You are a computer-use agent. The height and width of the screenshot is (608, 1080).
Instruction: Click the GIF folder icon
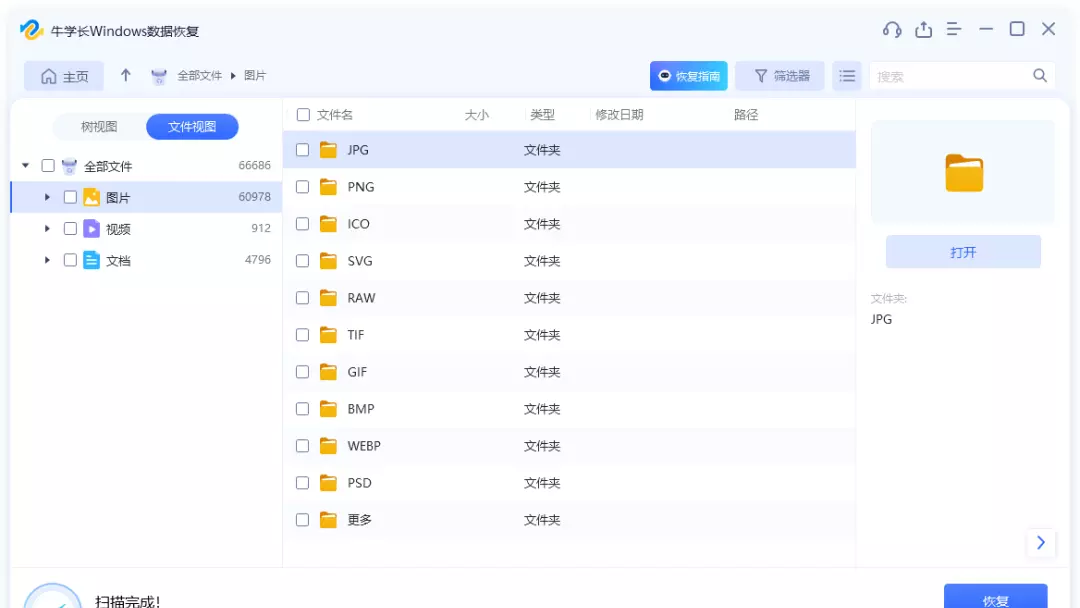pyautogui.click(x=329, y=372)
